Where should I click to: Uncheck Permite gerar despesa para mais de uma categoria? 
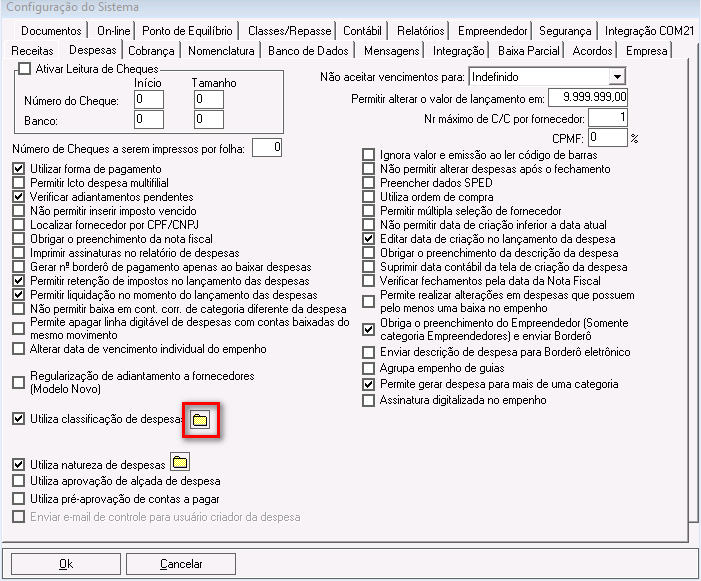coord(368,384)
